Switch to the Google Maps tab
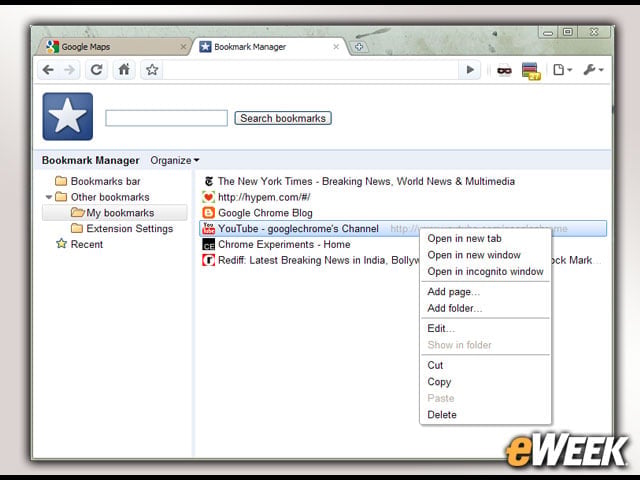This screenshot has width=640, height=480. [x=112, y=47]
